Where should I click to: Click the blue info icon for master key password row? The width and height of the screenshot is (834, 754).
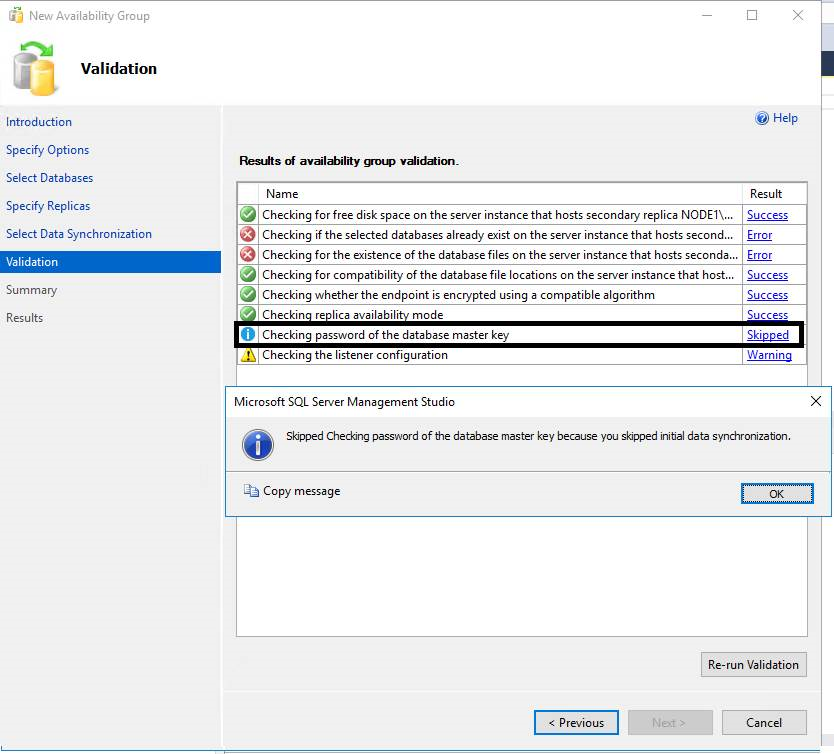248,334
